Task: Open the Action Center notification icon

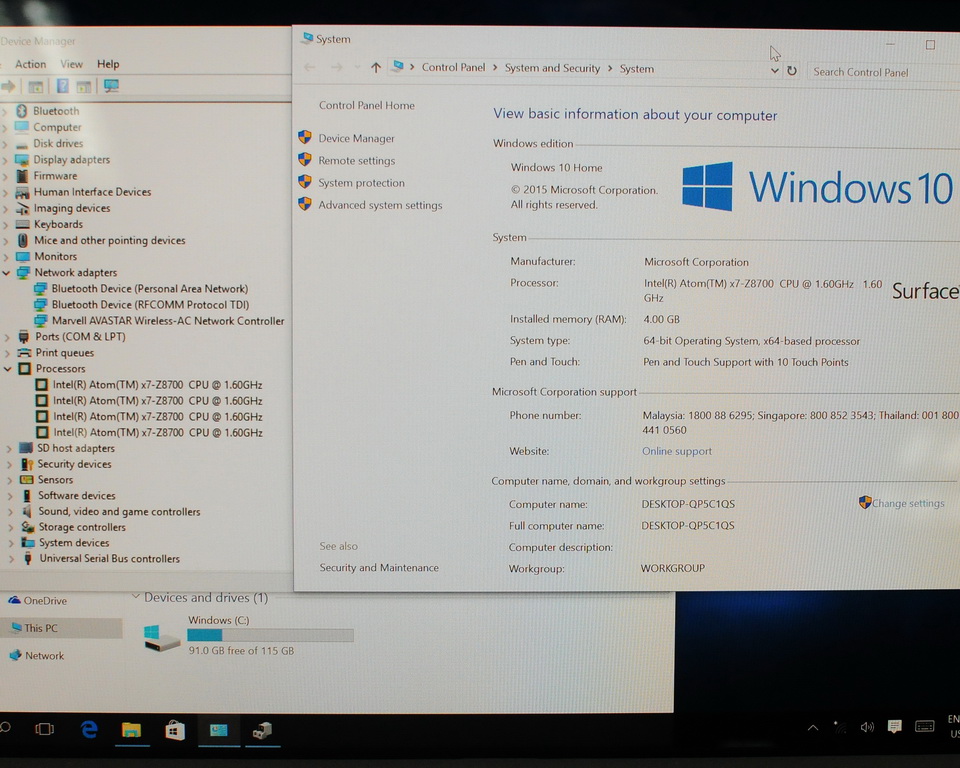Action: click(x=894, y=727)
